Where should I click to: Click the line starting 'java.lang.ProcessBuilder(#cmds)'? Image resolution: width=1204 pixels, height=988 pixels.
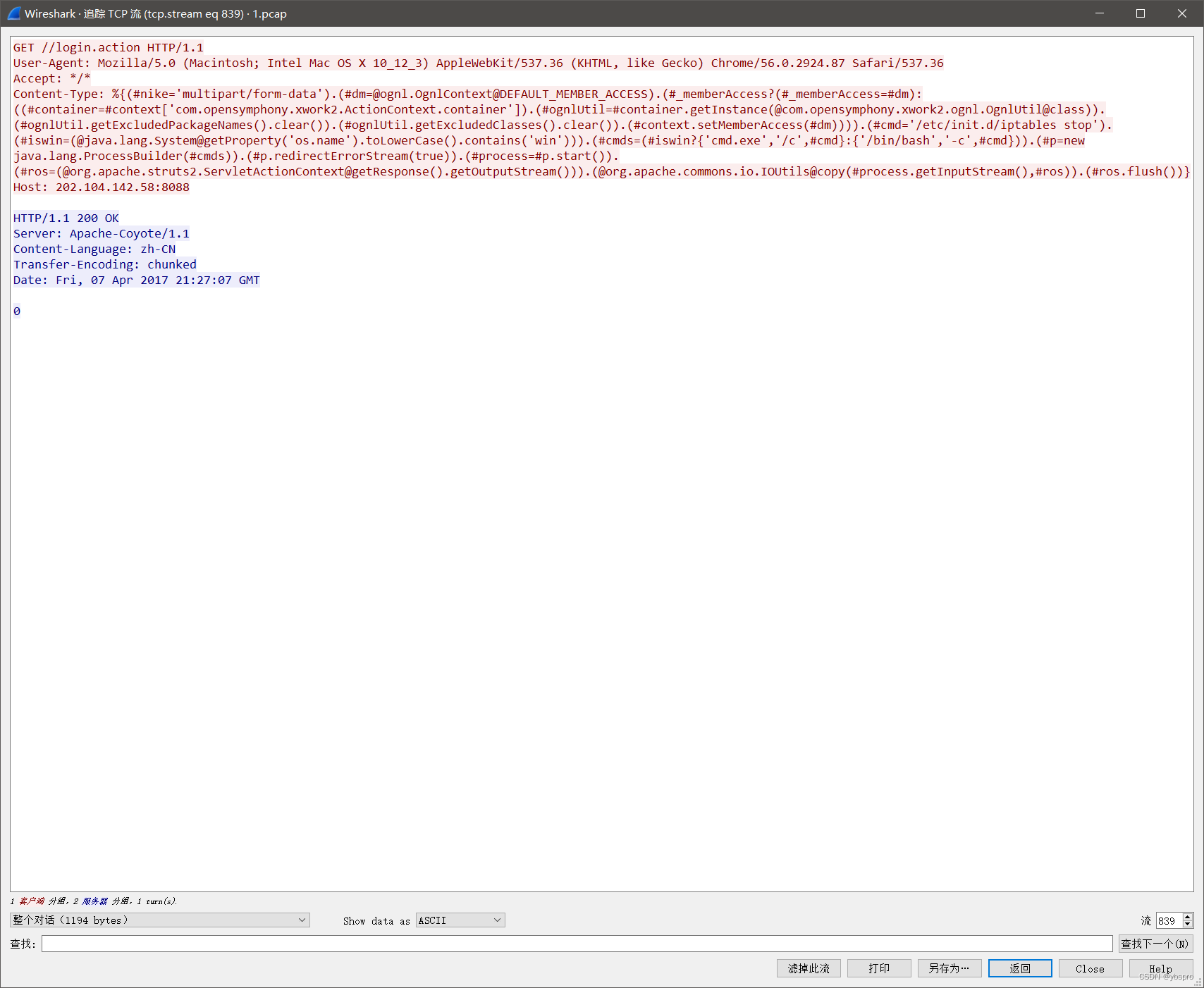tap(317, 156)
